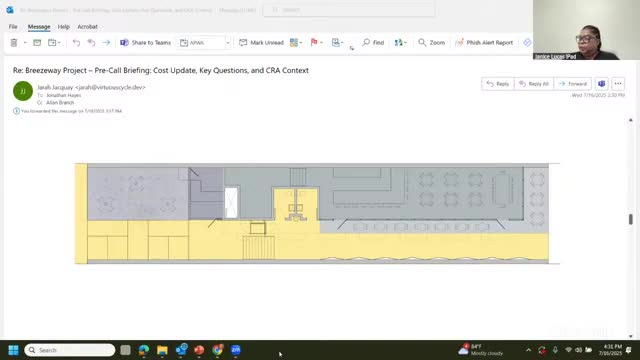
Task: Click the Viva Insights diamond icon
Action: 527,42
